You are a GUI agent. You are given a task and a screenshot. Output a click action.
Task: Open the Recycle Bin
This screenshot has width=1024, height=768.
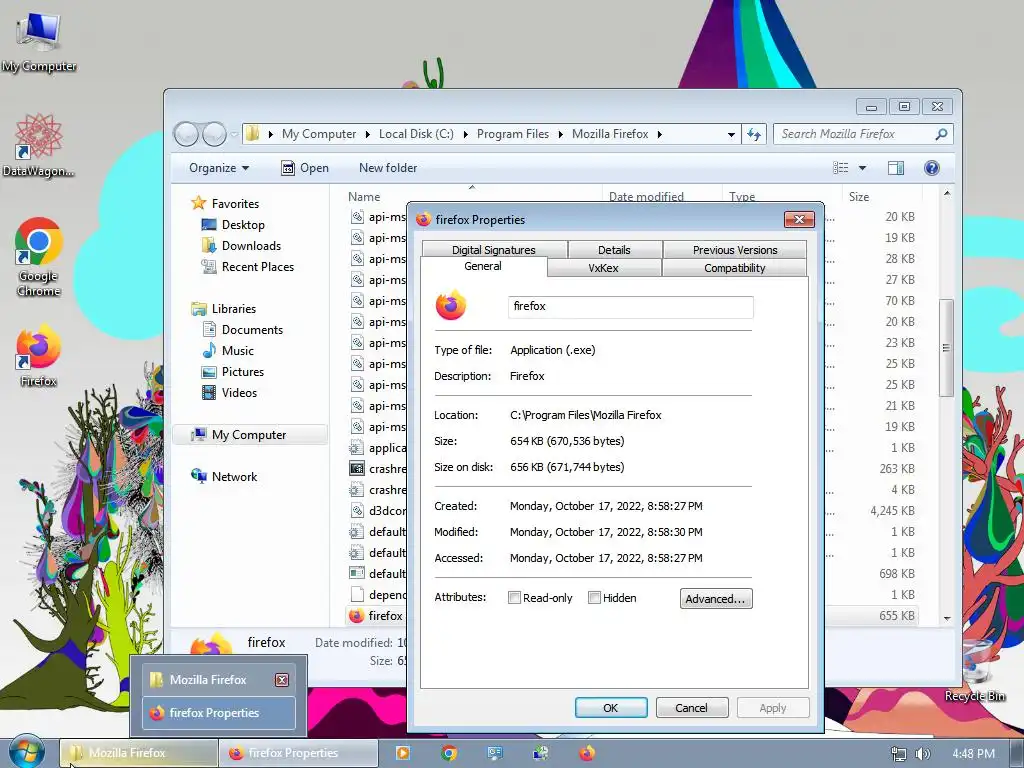[x=974, y=671]
